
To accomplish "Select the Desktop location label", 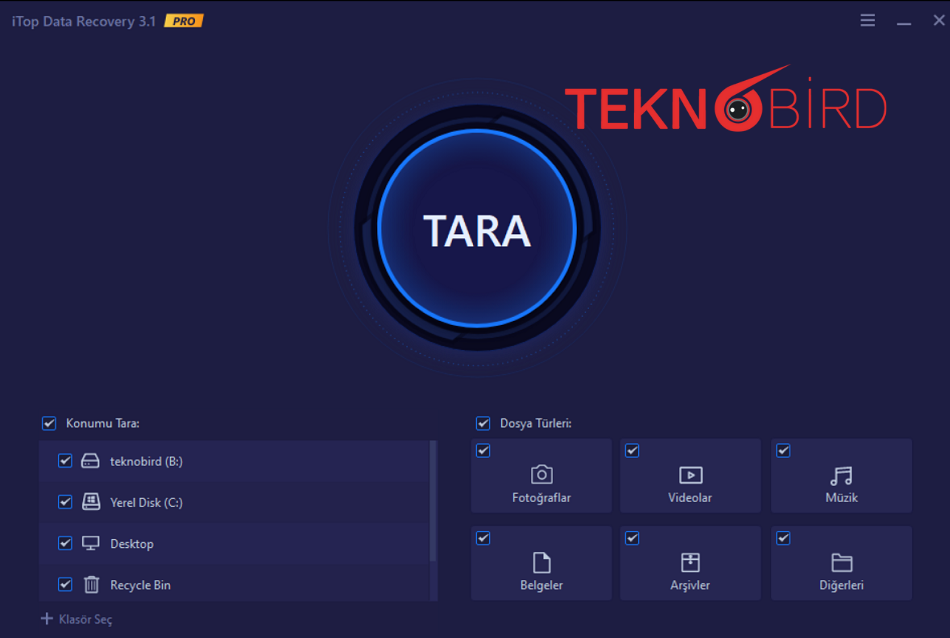I will coord(131,543).
